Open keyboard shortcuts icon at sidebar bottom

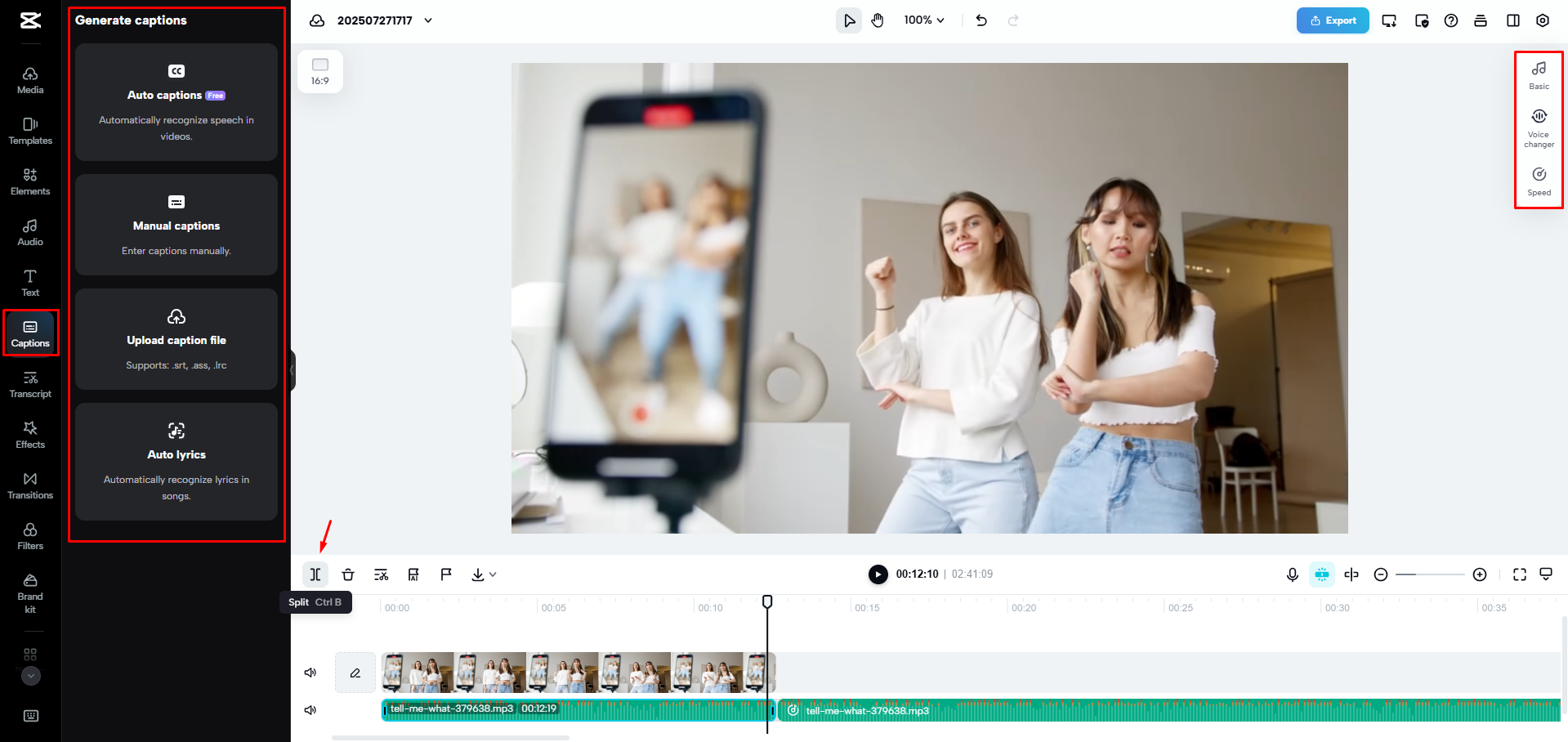31,716
